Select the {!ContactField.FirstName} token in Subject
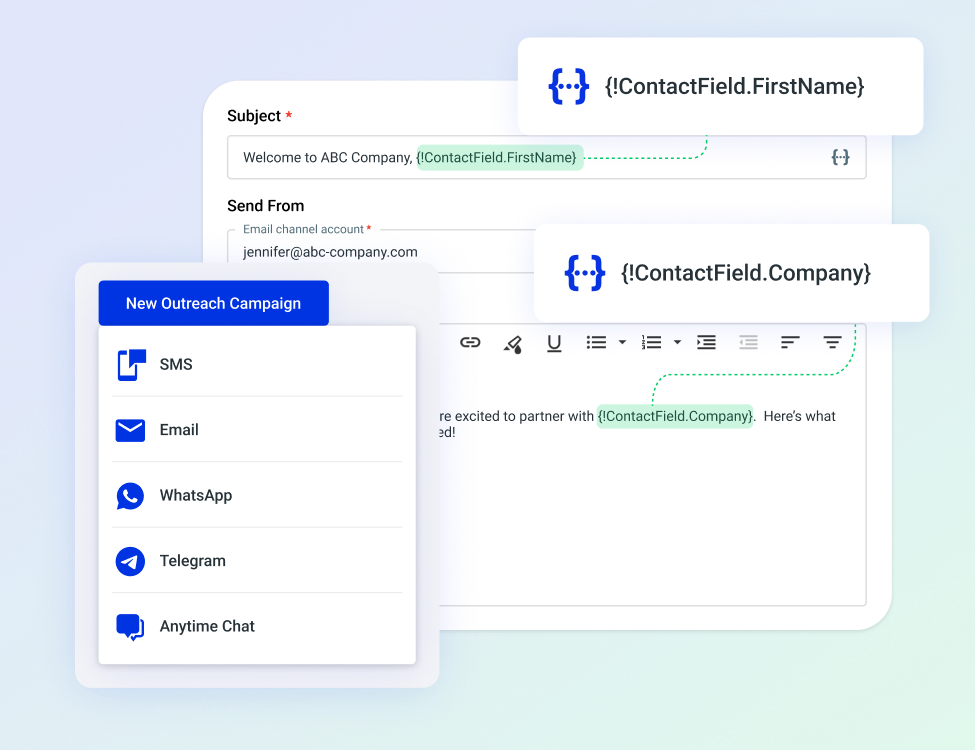Image resolution: width=975 pixels, height=750 pixels. pos(498,157)
